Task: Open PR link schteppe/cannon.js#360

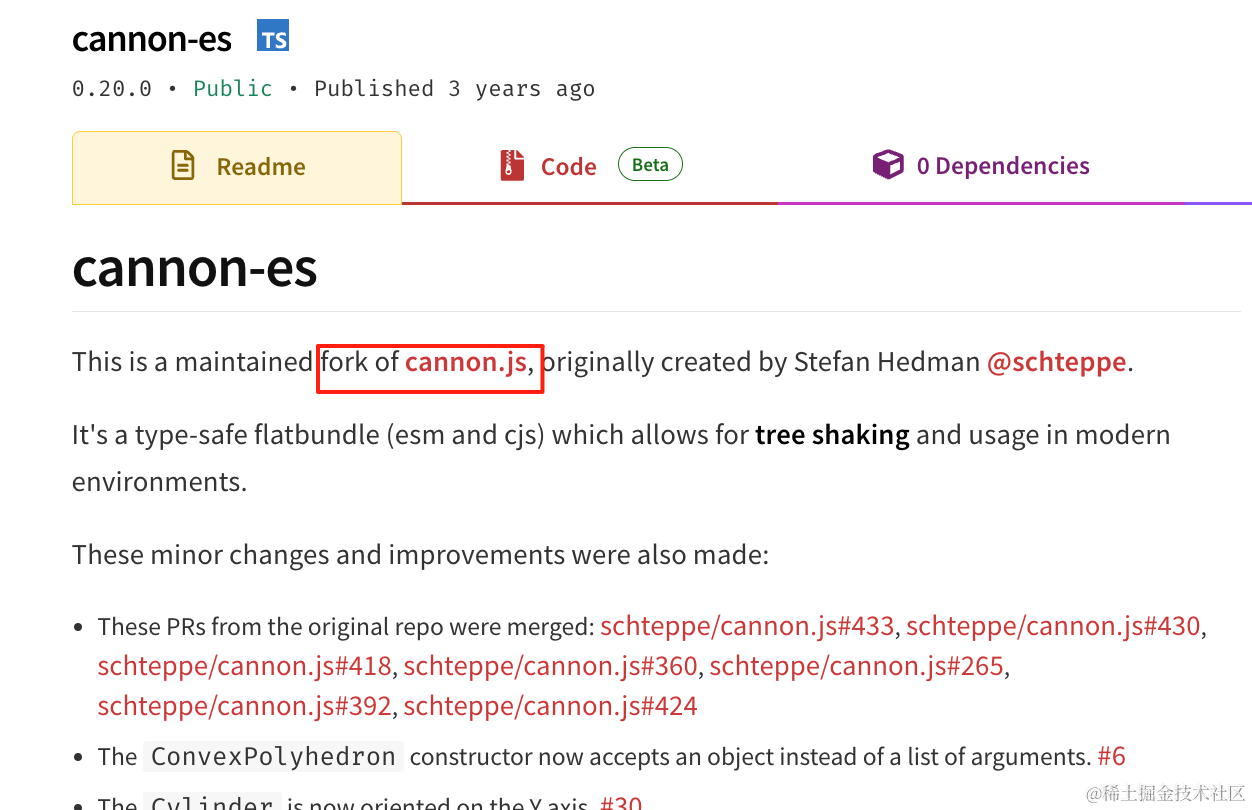Action: (551, 666)
